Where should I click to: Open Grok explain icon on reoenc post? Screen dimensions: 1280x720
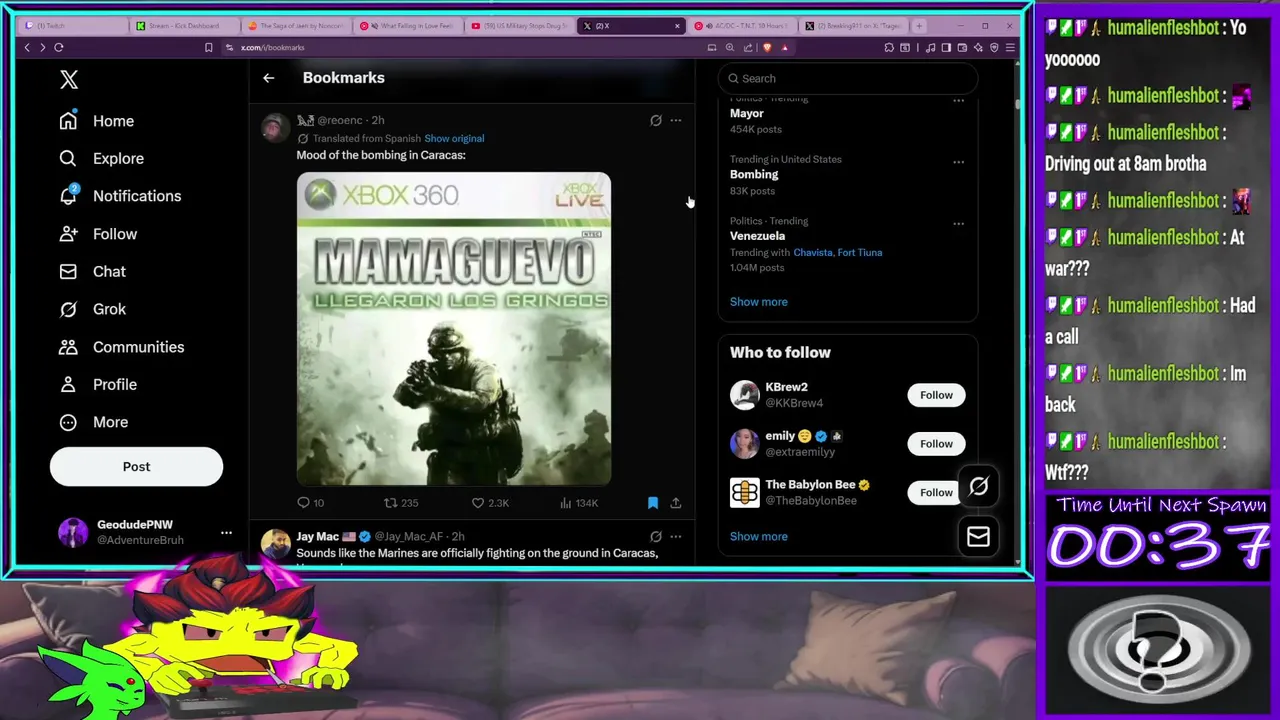(x=656, y=120)
